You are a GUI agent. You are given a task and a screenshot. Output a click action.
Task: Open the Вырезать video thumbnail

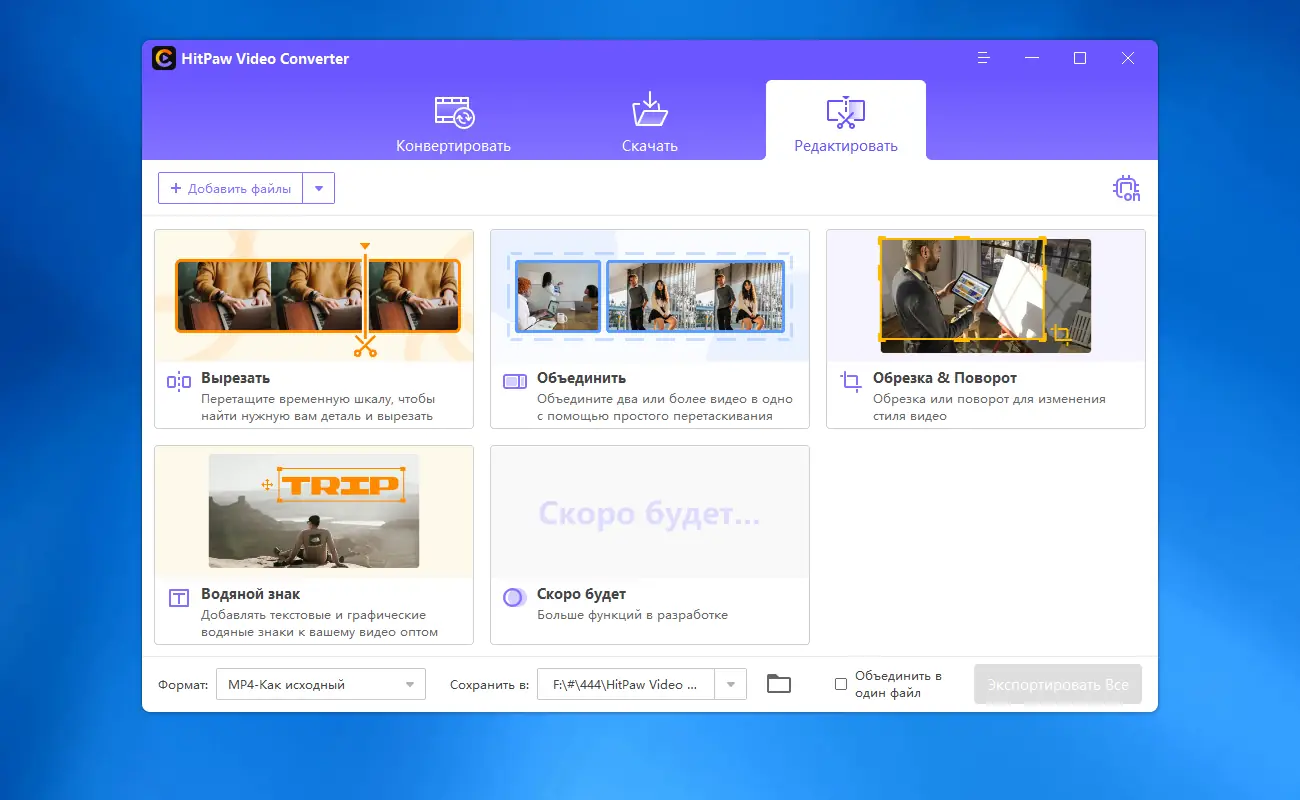coord(314,295)
